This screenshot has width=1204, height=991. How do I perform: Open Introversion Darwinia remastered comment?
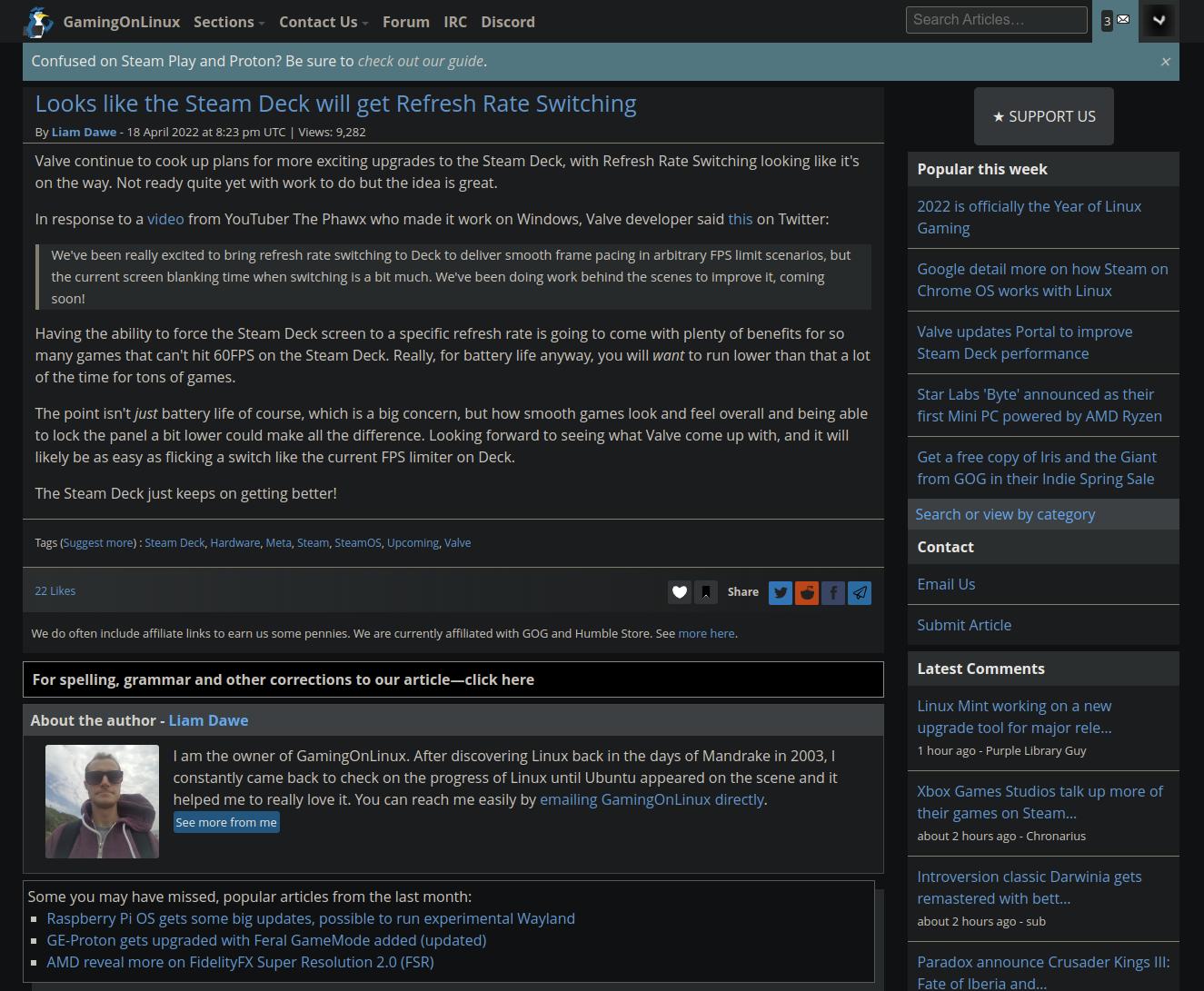point(1030,887)
